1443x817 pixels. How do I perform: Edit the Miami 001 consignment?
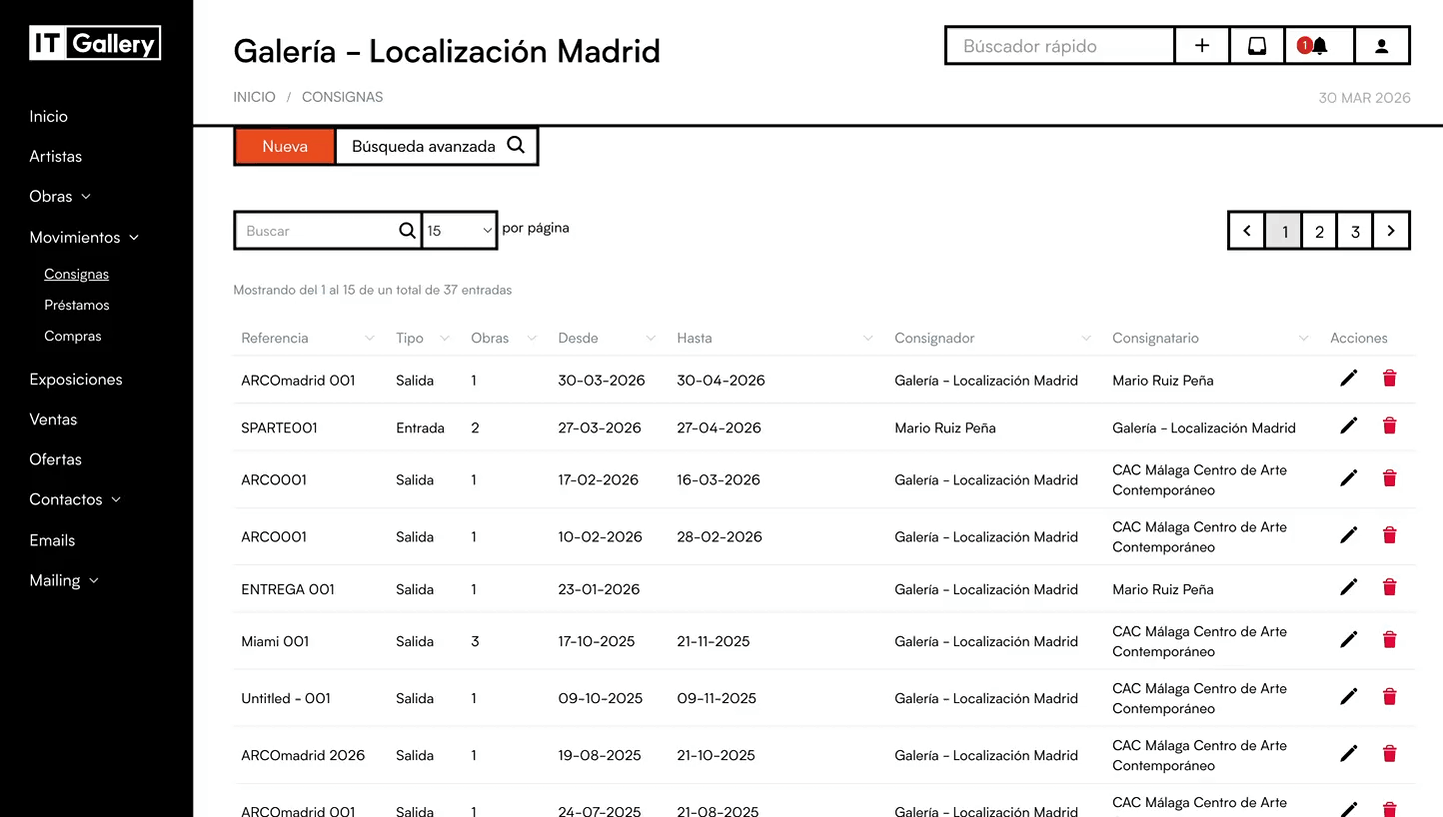coord(1349,639)
